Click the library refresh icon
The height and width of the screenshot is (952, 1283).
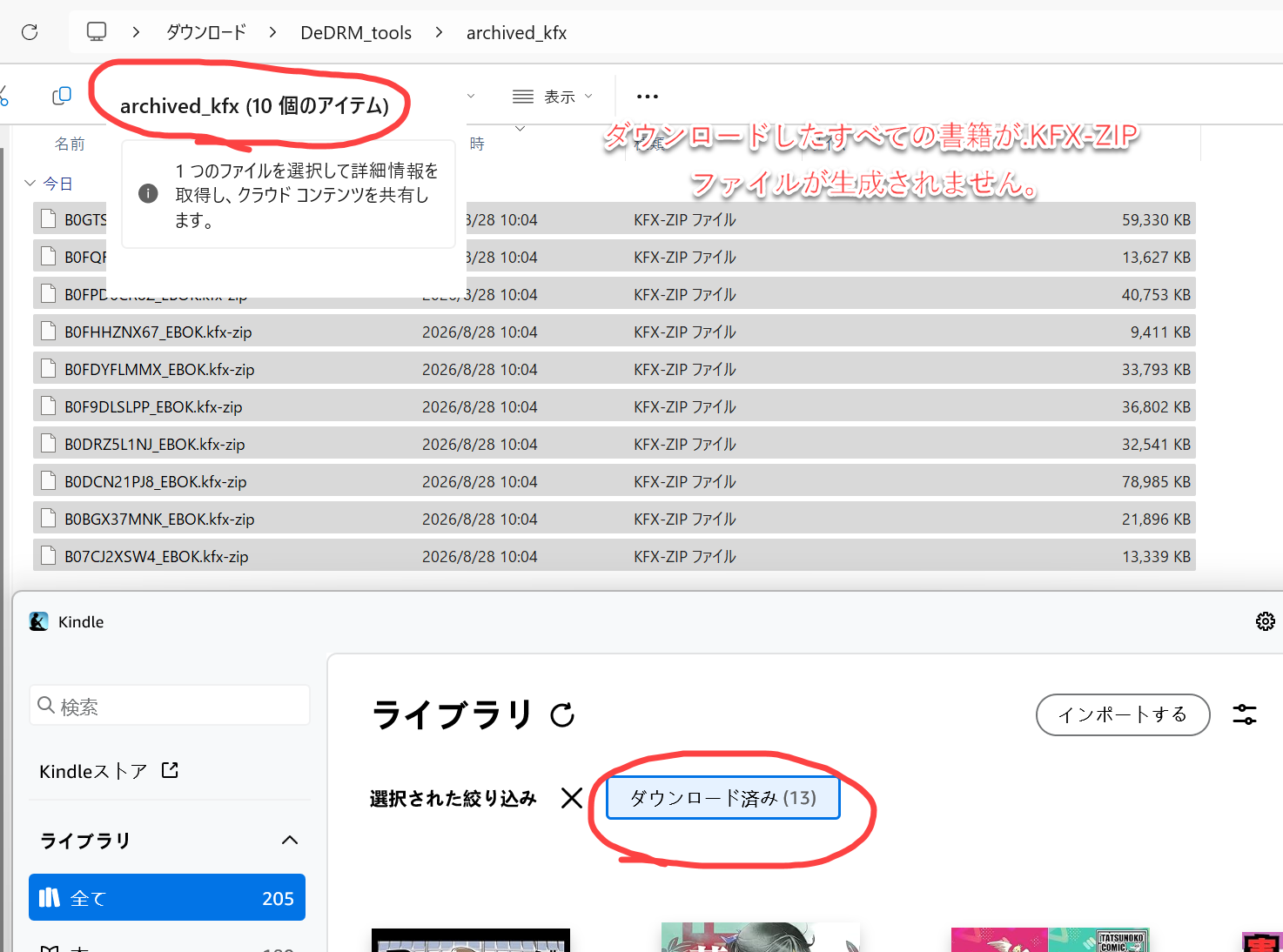[563, 715]
